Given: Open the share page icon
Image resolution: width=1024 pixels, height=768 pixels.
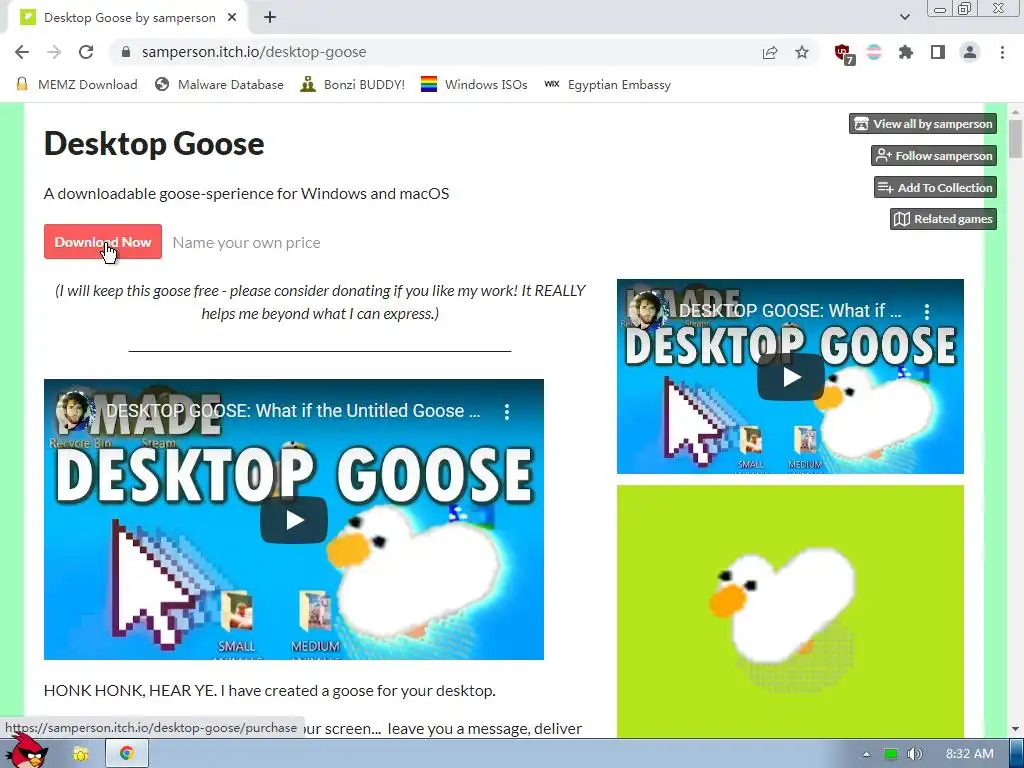Looking at the screenshot, I should coord(770,52).
